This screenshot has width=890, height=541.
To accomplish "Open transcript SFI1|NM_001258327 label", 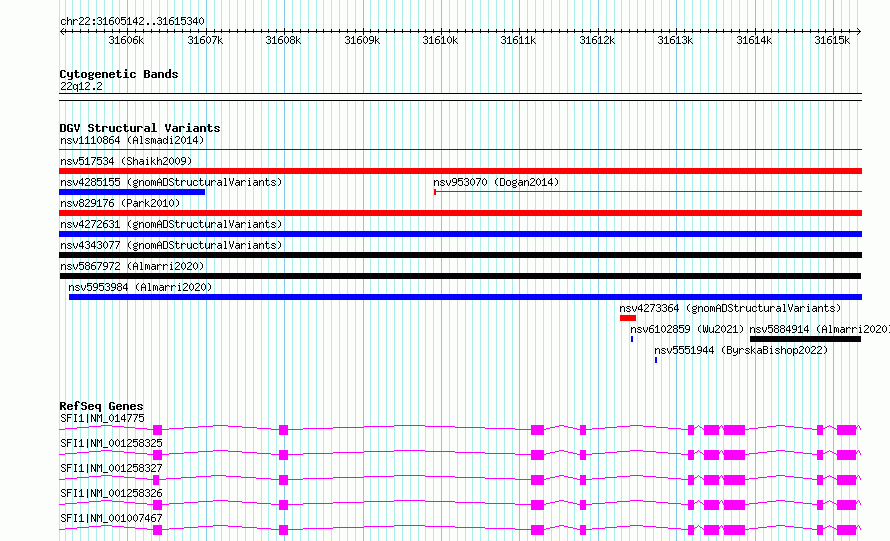I will coord(111,468).
